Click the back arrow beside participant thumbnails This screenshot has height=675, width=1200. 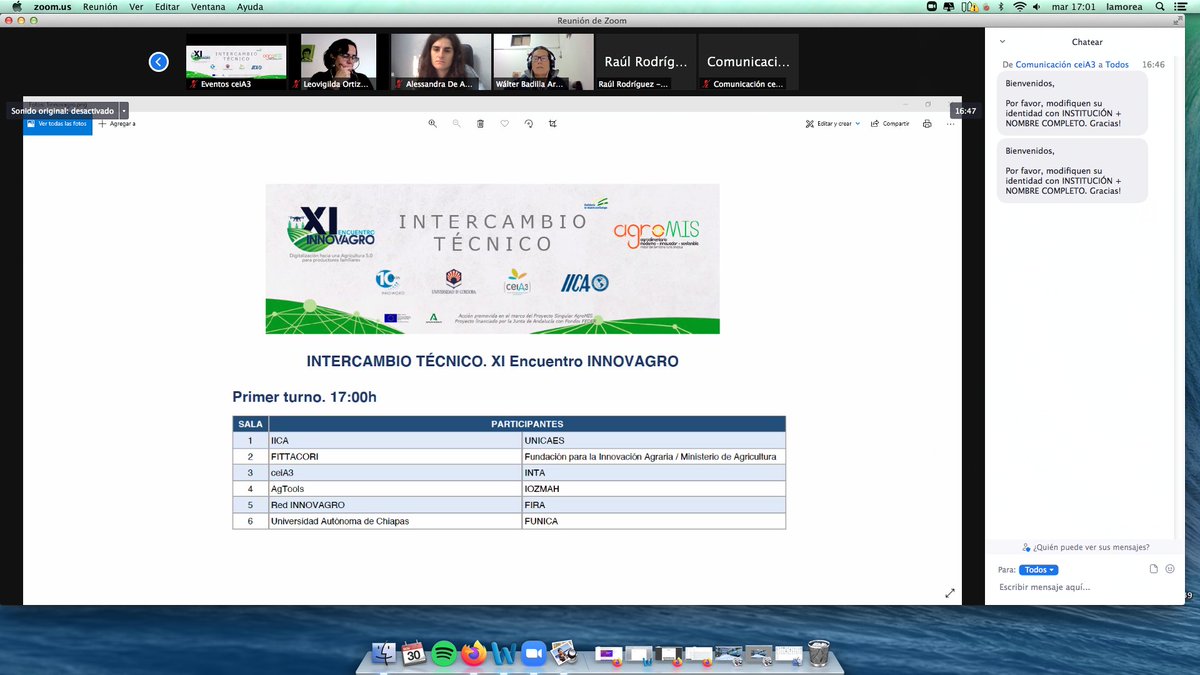tap(158, 62)
